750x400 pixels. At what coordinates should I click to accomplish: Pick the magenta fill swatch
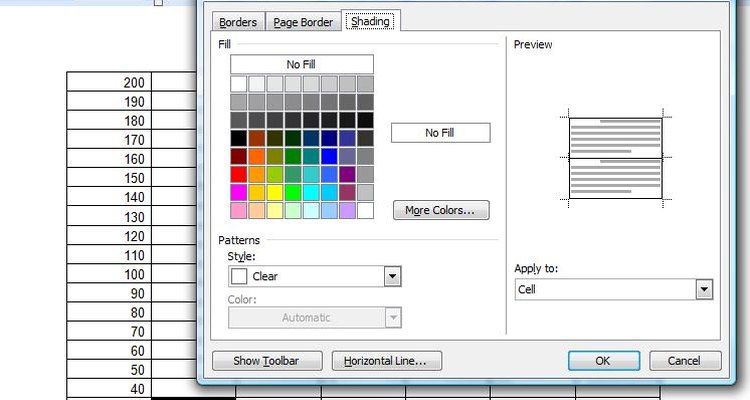(x=239, y=192)
